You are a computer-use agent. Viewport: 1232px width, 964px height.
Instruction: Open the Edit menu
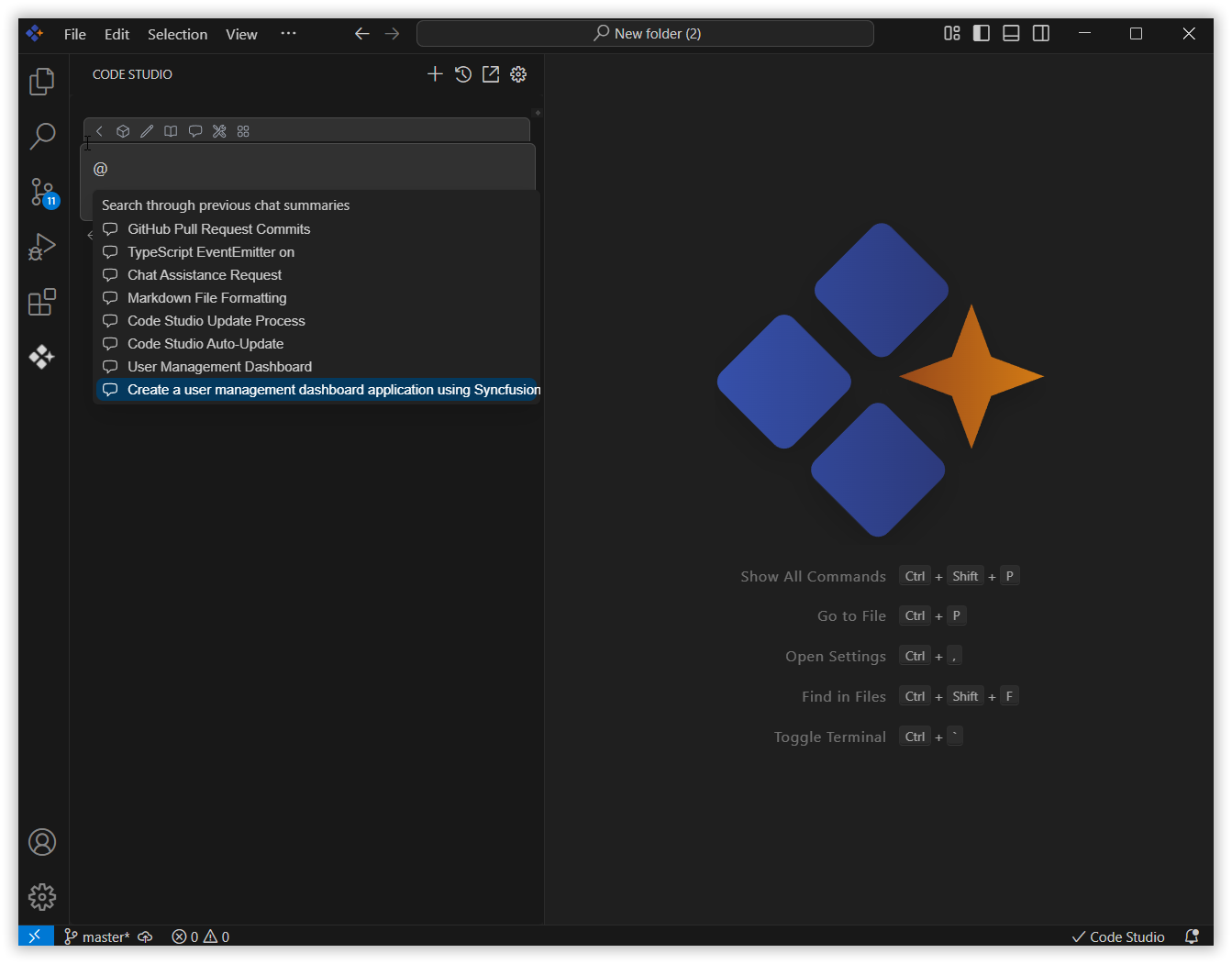pyautogui.click(x=117, y=34)
